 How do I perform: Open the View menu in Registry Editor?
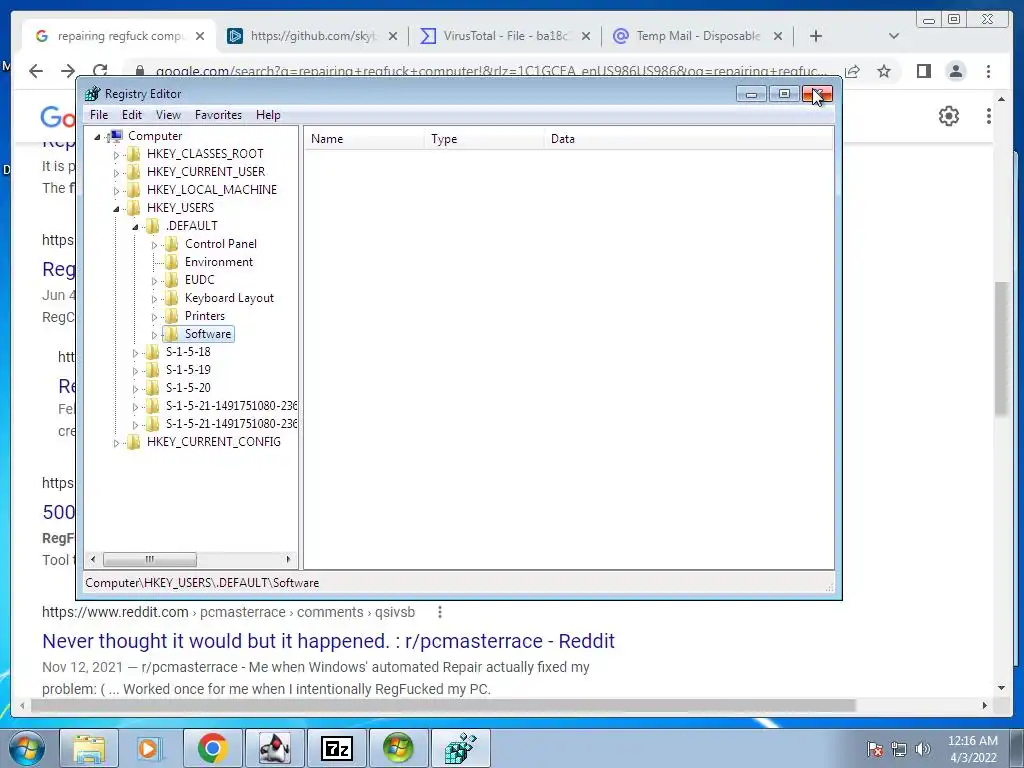[x=168, y=115]
